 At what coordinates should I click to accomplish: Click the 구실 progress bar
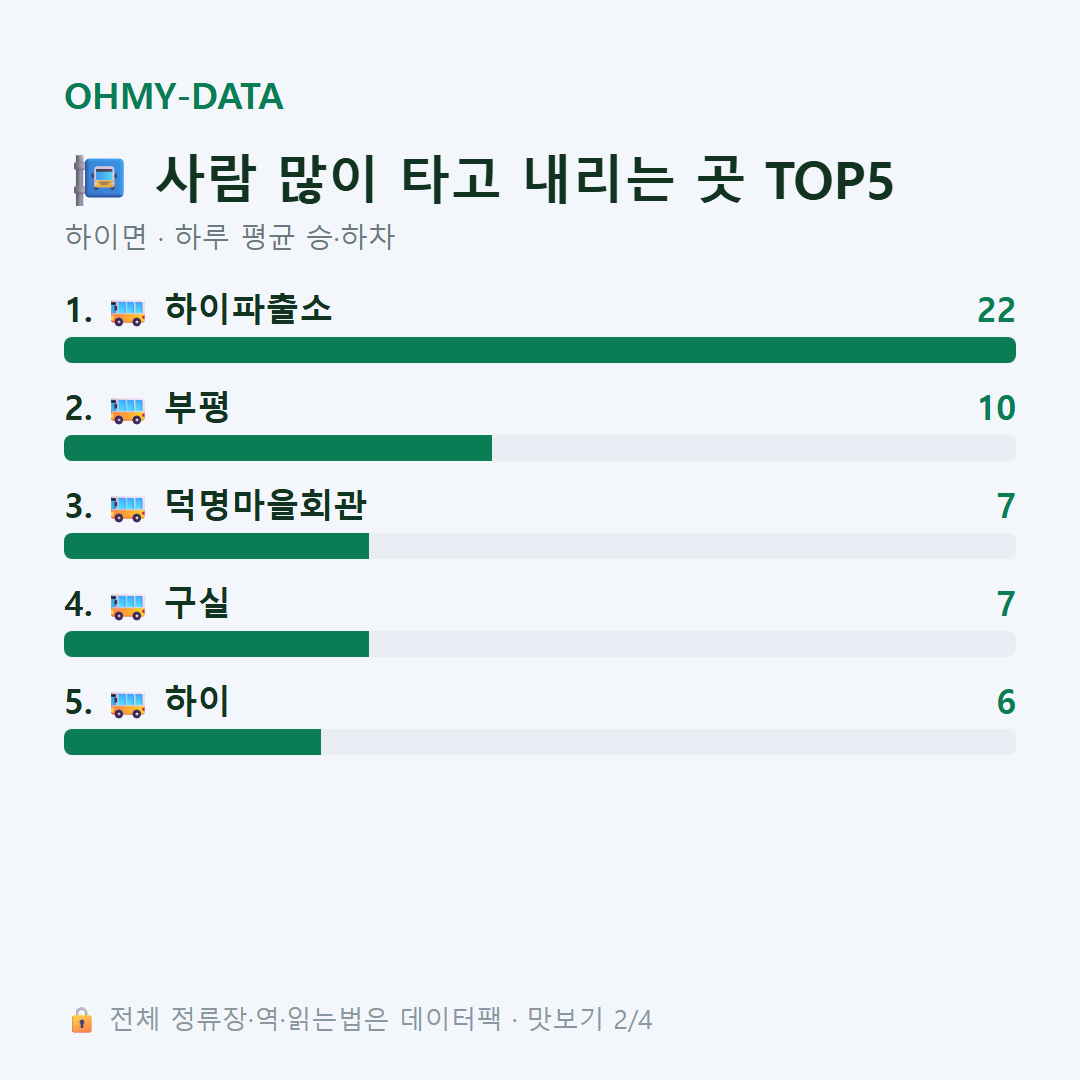(540, 644)
